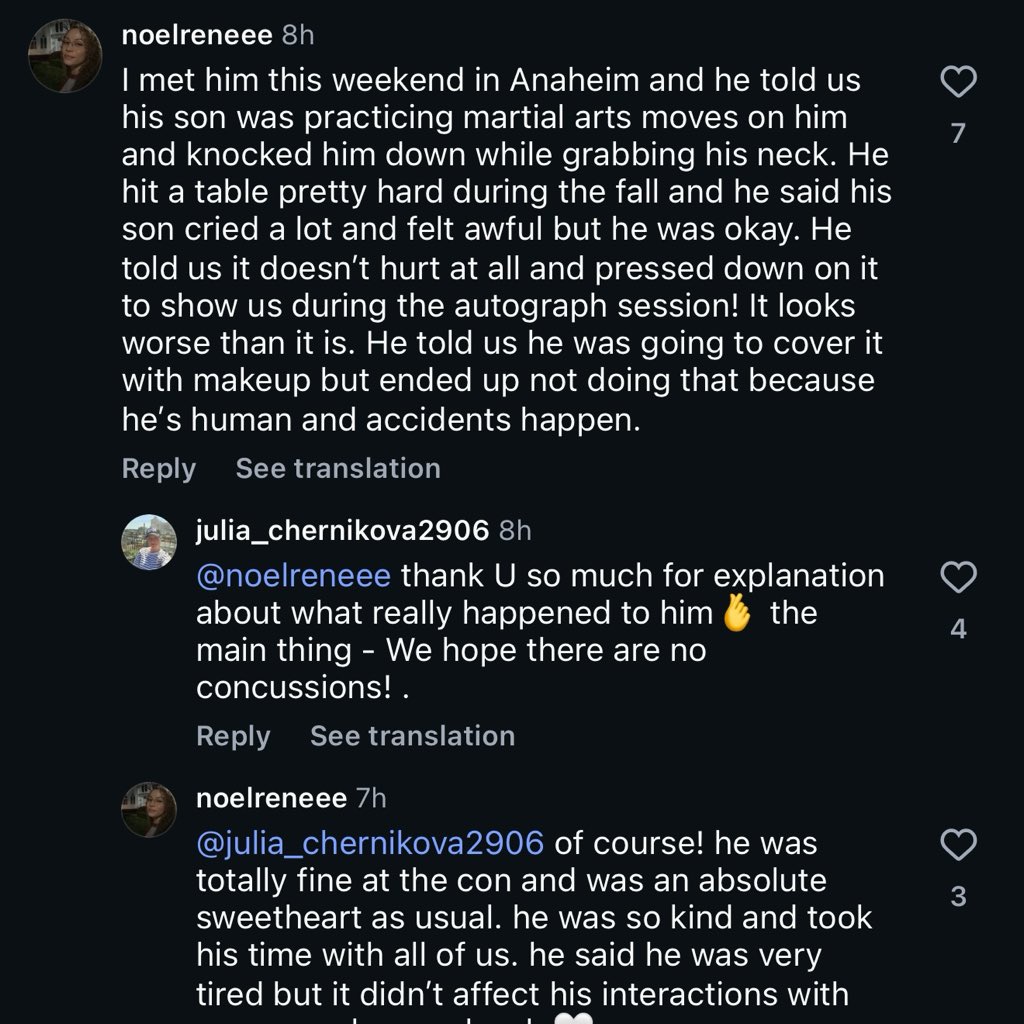See translation of julia_chernikova2906's reply
The height and width of the screenshot is (1024, 1024).
(x=413, y=736)
